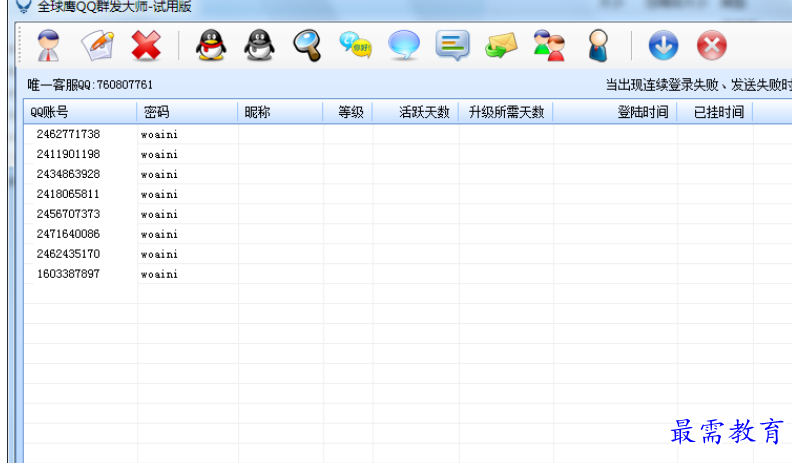Click the 登陆时间 column header
The image size is (792, 463).
tap(615, 112)
